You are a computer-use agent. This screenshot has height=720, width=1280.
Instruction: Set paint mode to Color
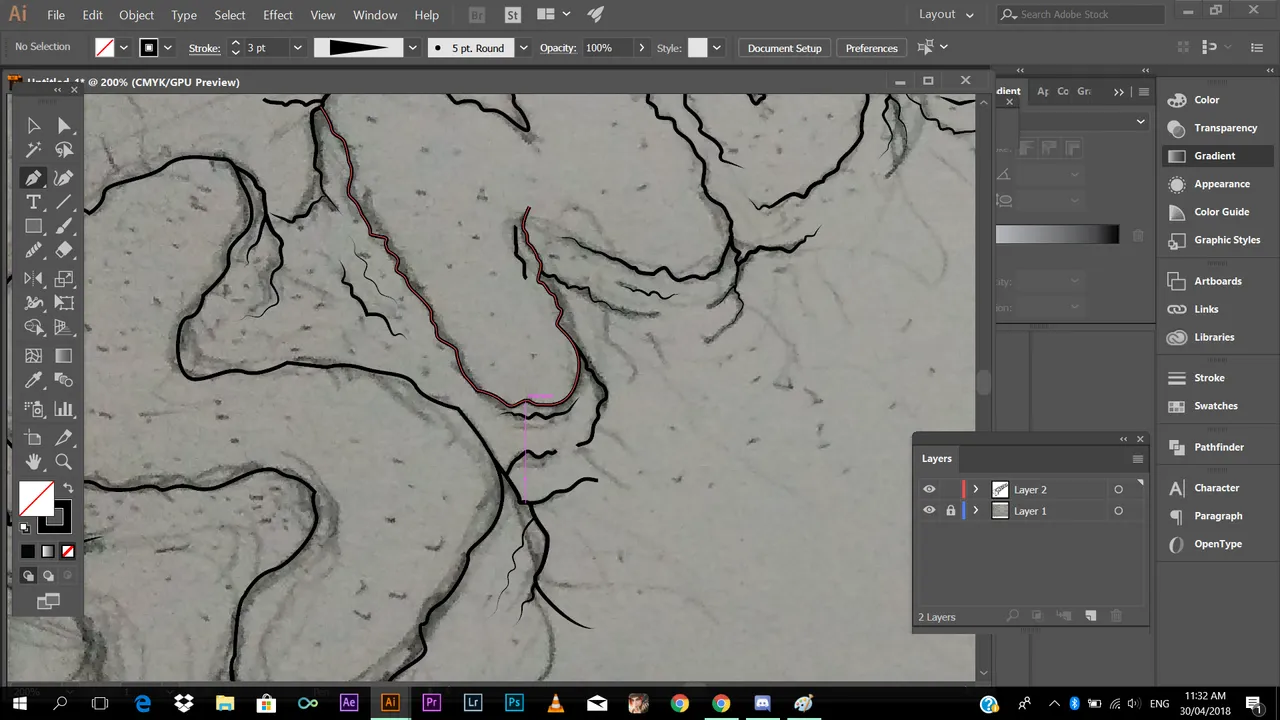28,551
